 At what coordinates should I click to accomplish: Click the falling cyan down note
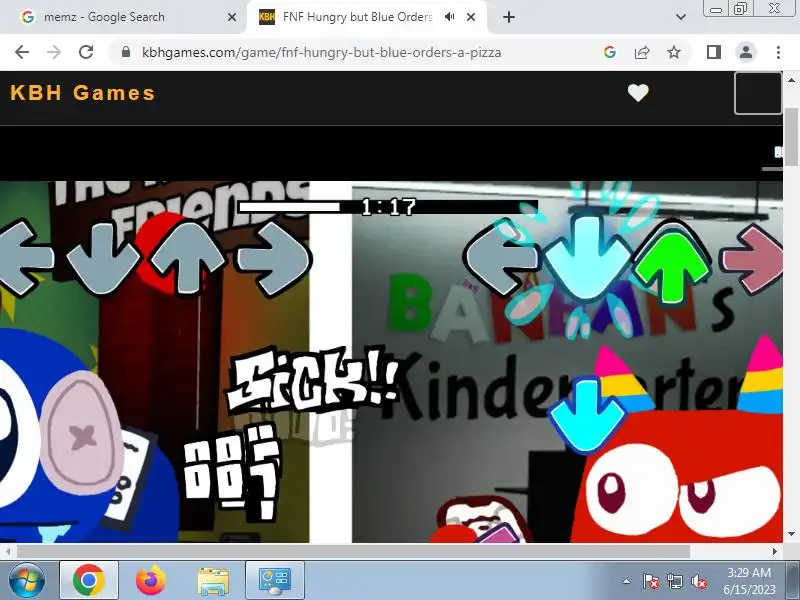point(587,416)
